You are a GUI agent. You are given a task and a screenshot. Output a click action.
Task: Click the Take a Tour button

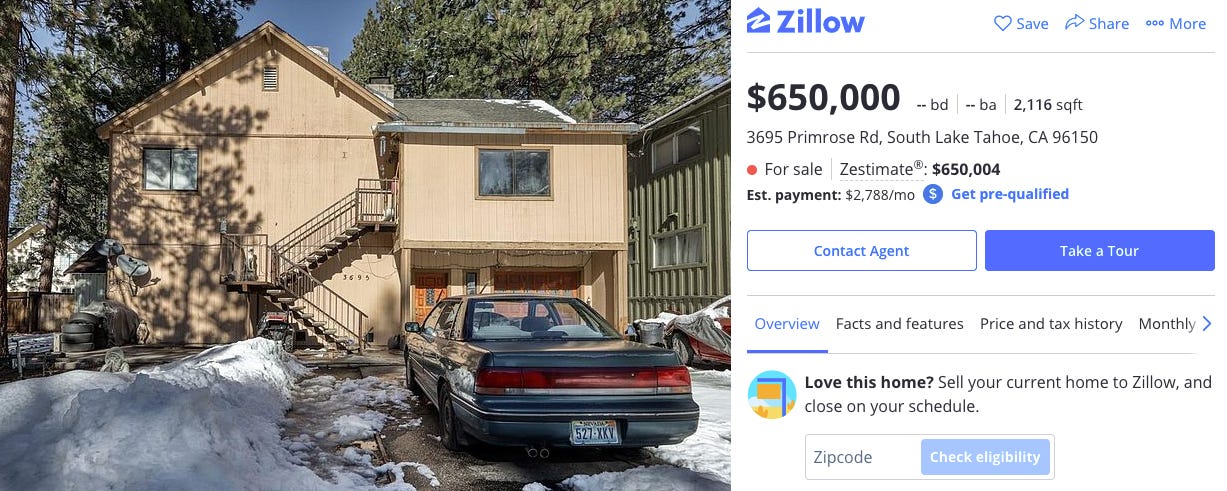coord(1099,251)
